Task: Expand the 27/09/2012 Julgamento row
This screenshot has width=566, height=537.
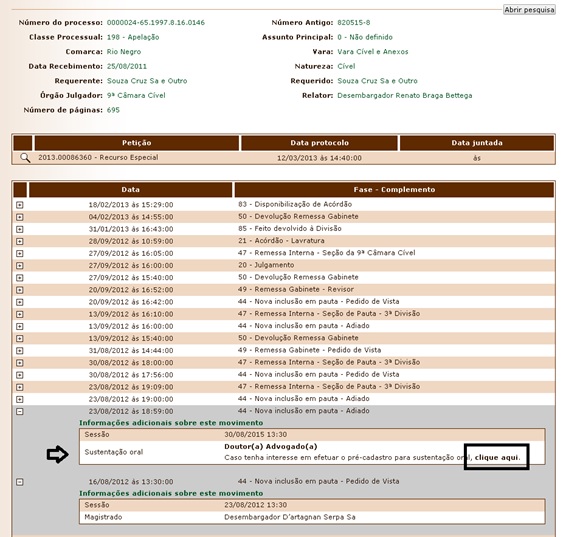Action: point(20,266)
